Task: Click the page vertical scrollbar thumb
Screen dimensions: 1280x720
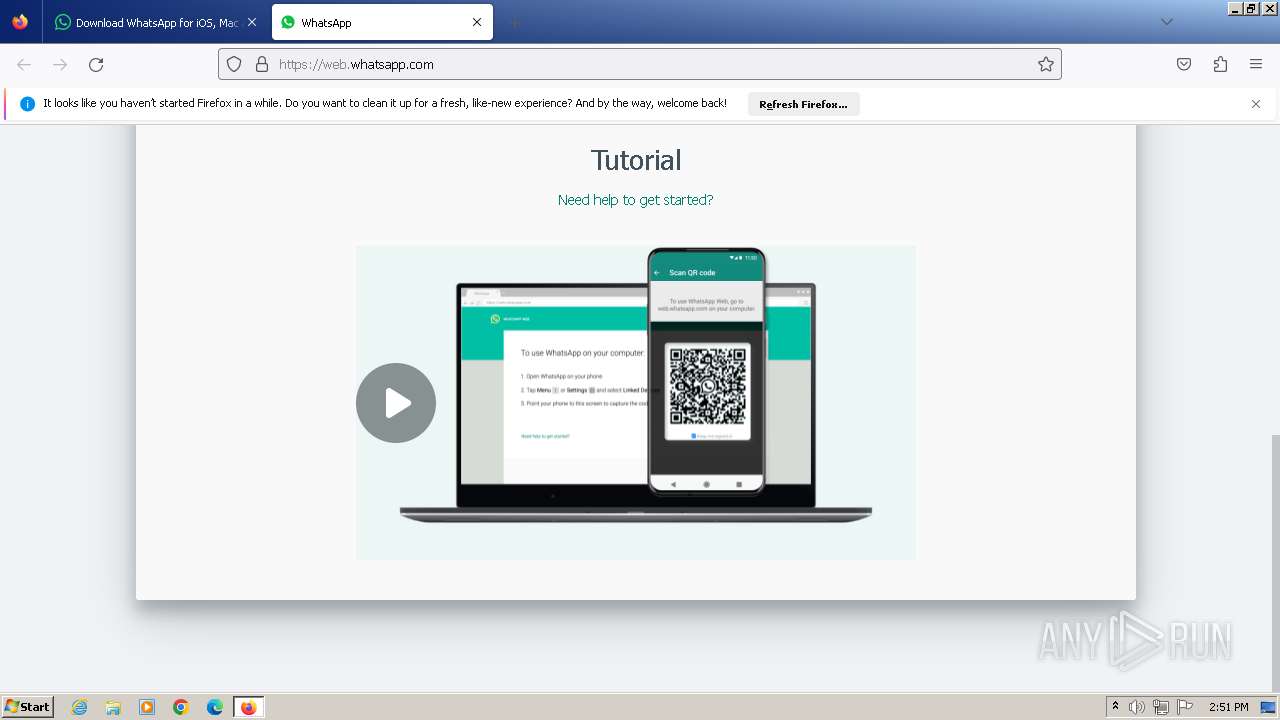Action: click(1275, 562)
